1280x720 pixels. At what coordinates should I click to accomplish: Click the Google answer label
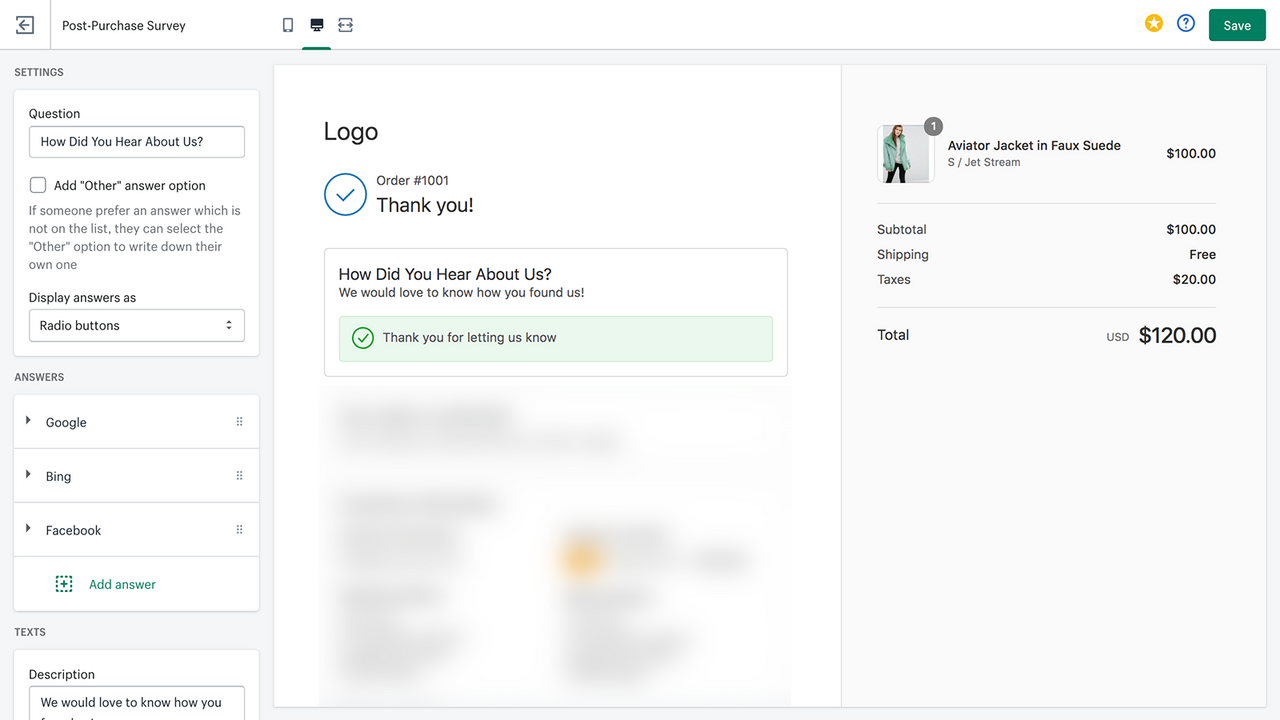point(66,422)
